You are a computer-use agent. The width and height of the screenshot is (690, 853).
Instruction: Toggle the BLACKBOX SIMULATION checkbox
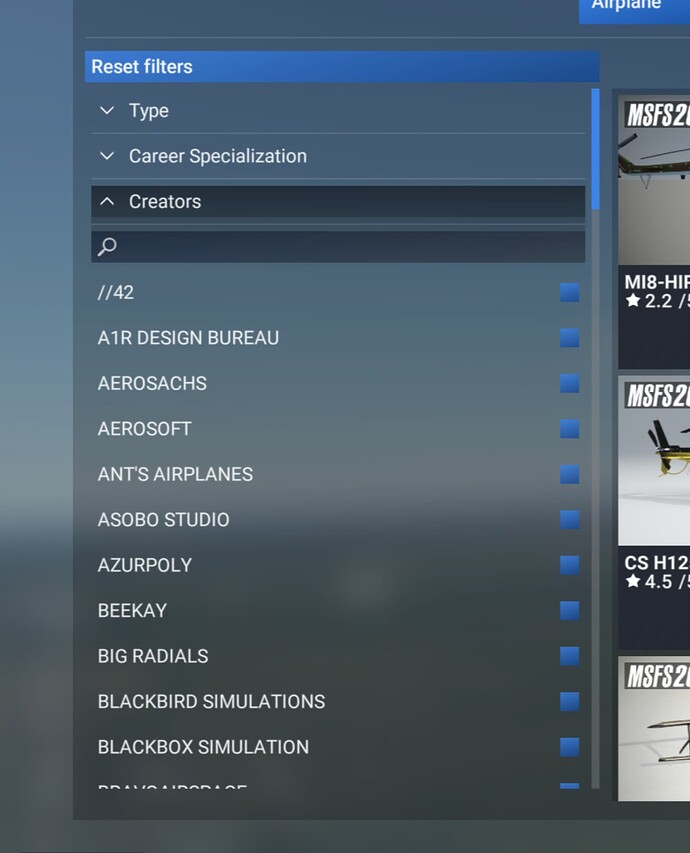(x=569, y=747)
